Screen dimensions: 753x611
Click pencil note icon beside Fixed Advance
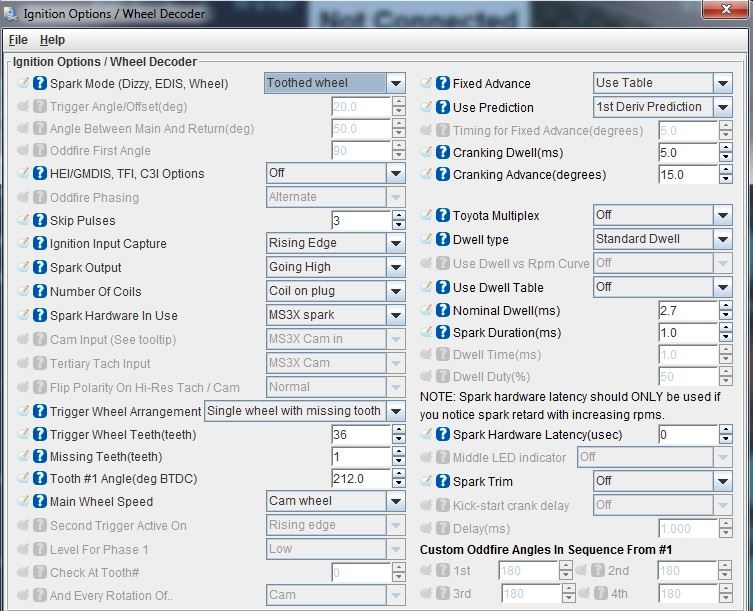click(x=425, y=83)
